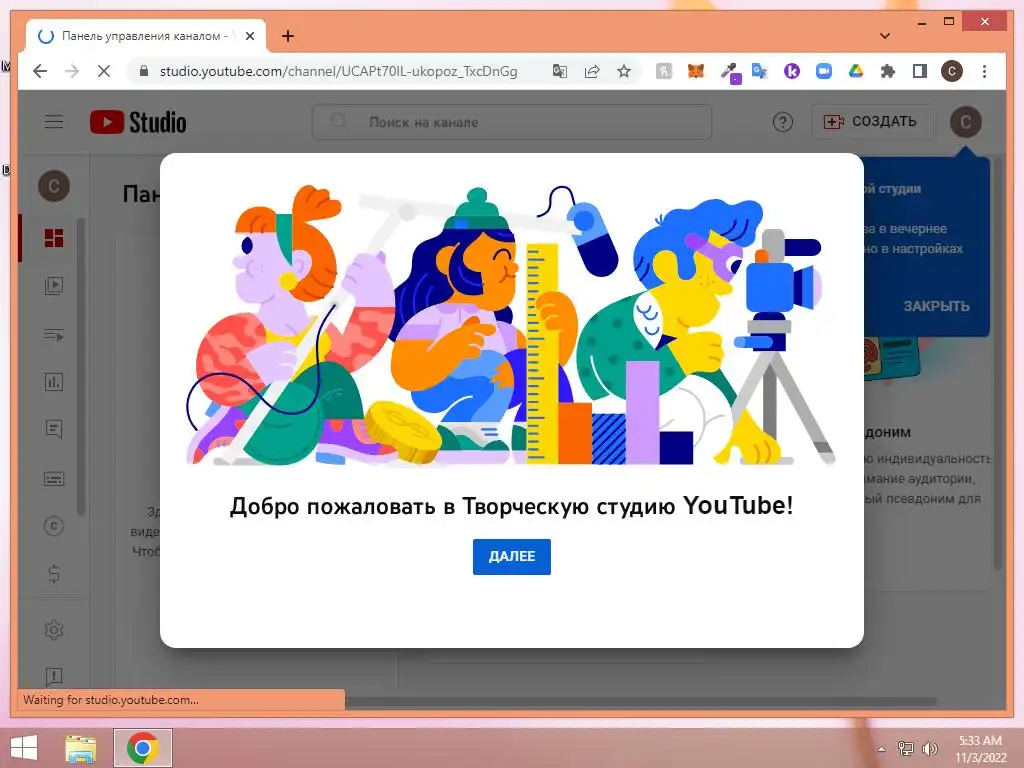Go back with the browser back arrow
Image resolution: width=1024 pixels, height=768 pixels.
40,71
